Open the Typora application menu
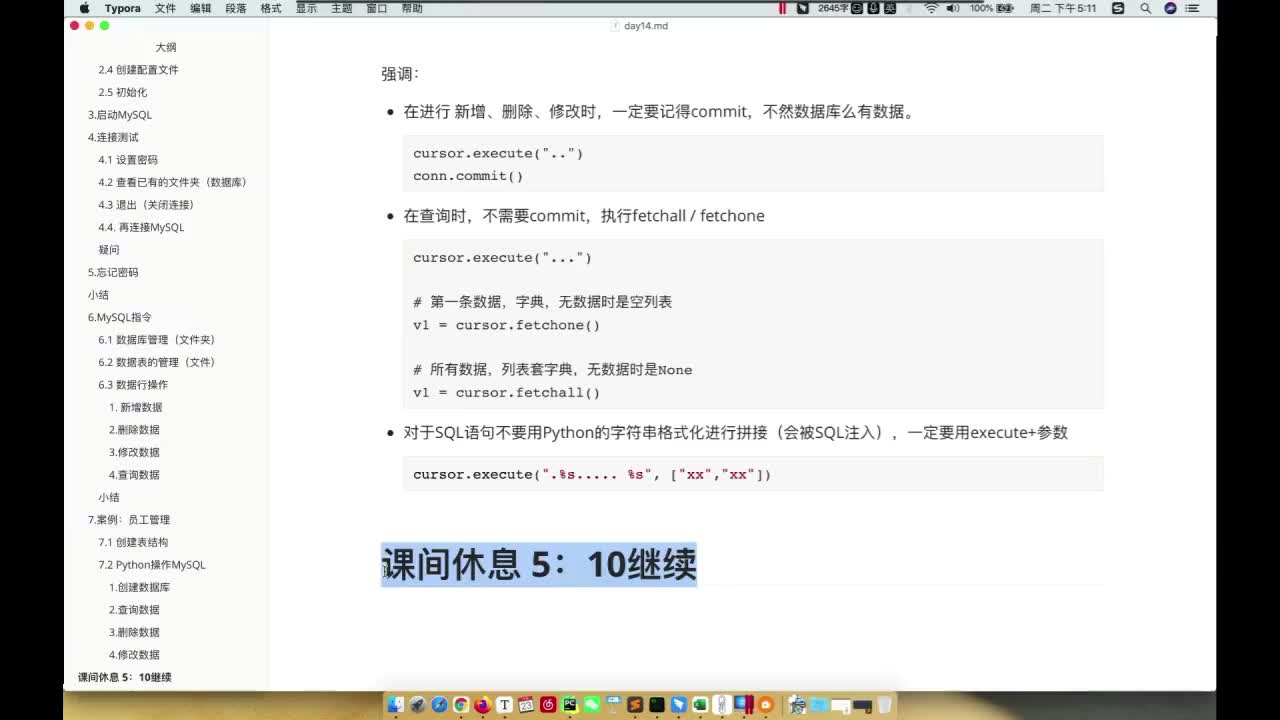The image size is (1280, 720). pyautogui.click(x=123, y=8)
